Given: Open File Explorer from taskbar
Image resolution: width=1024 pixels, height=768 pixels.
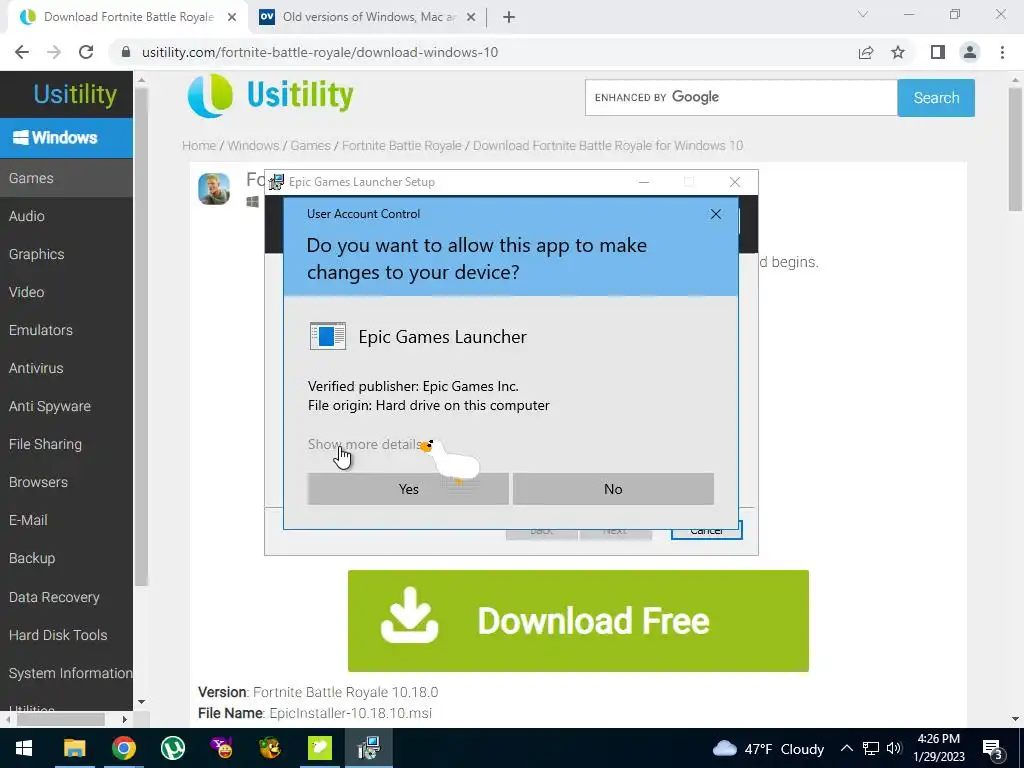Looking at the screenshot, I should (x=74, y=748).
